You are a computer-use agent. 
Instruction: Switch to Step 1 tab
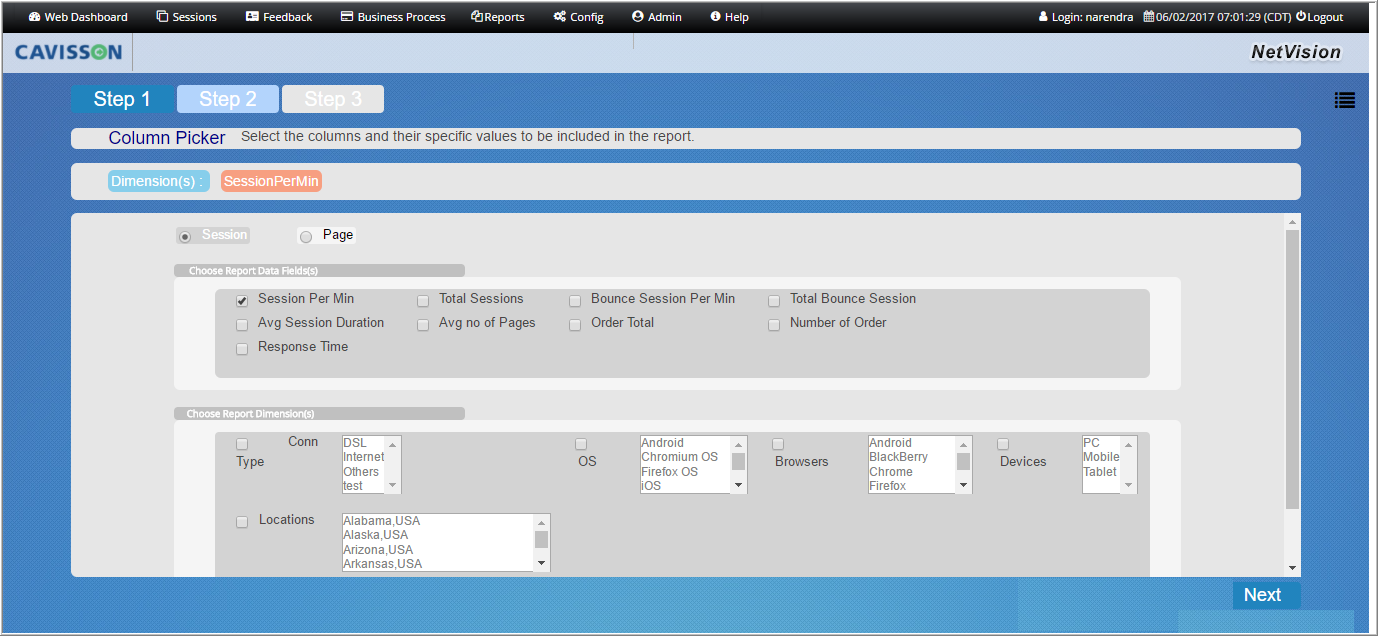point(122,99)
